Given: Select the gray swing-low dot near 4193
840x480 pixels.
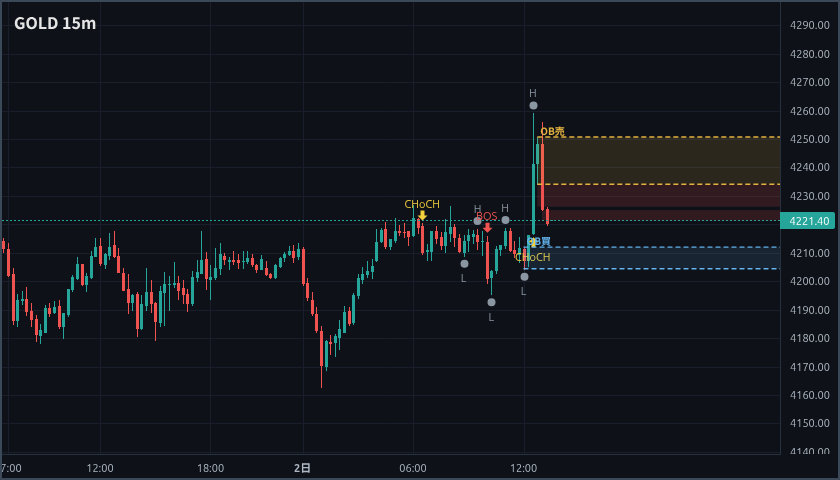Looking at the screenshot, I should (491, 302).
